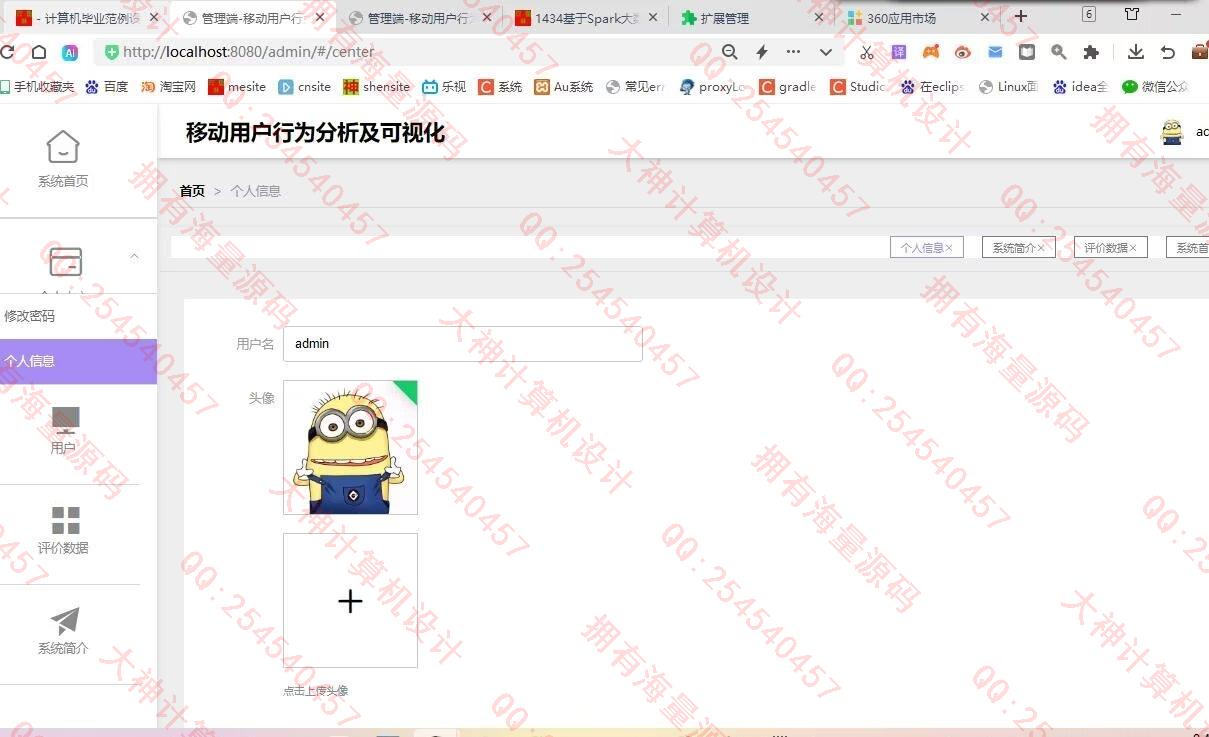Open the 系统首页 house icon
The height and width of the screenshot is (737, 1209).
[63, 147]
